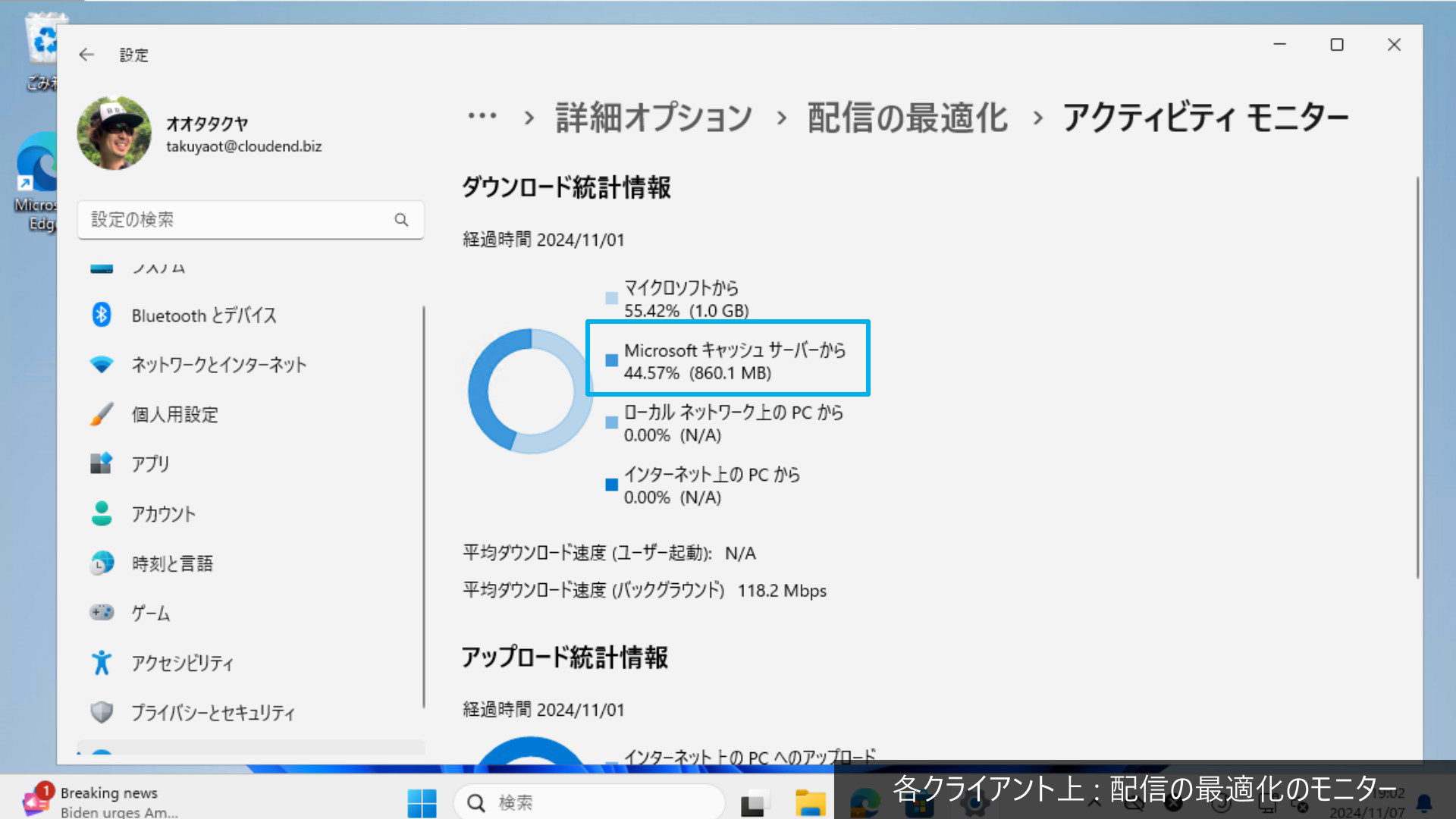Click the network wifi icon
This screenshot has width=1456, height=819.
[x=102, y=365]
